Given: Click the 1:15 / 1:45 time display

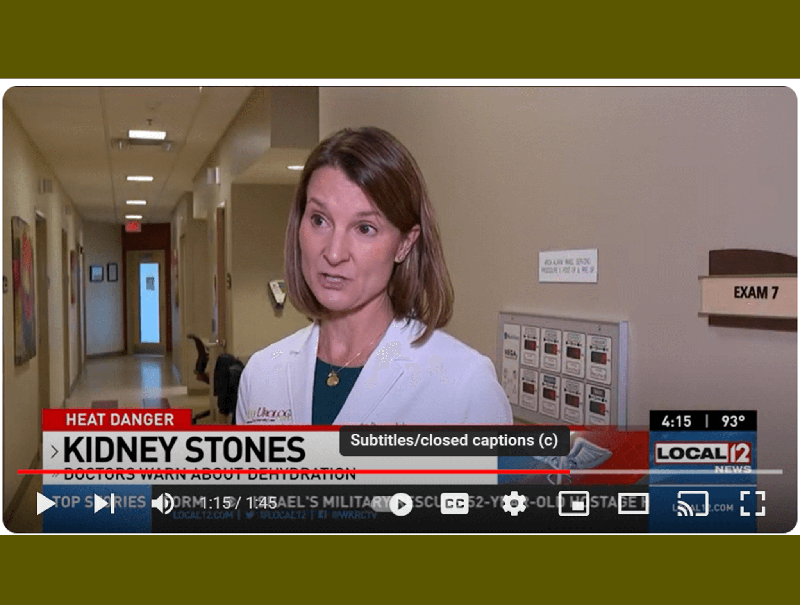Looking at the screenshot, I should pos(238,503).
